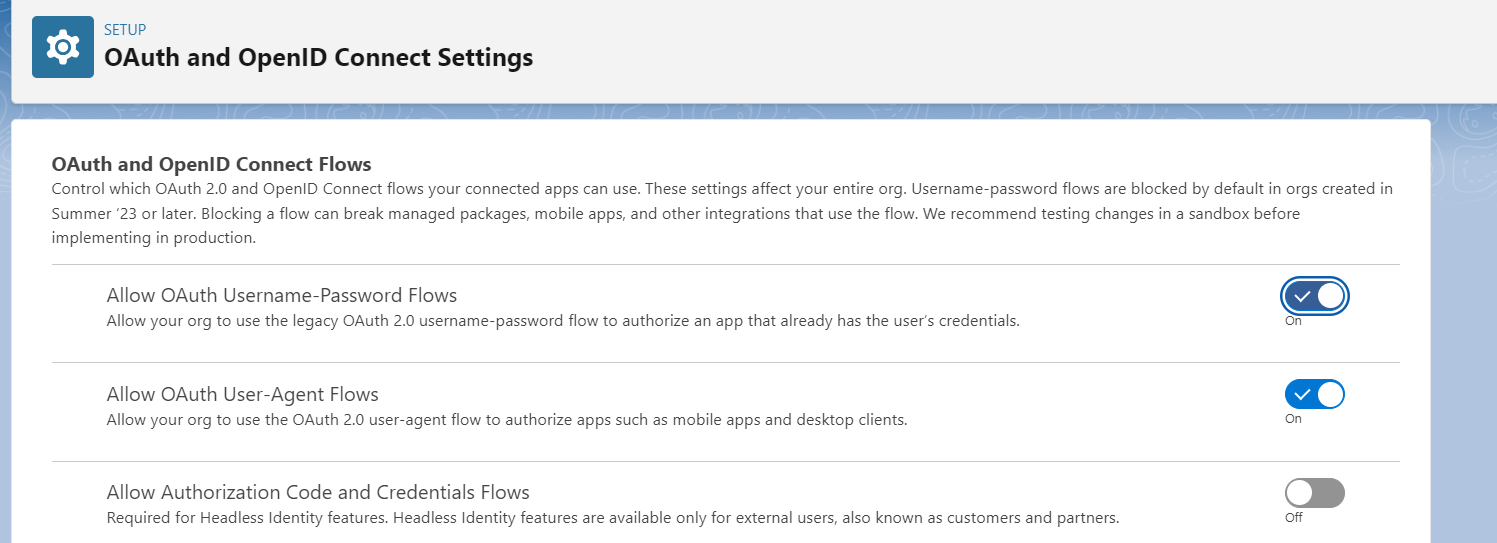Screen dimensions: 1497x543
Task: Select the OAuth and OpenID Connect Flows heading
Action: 211,164
